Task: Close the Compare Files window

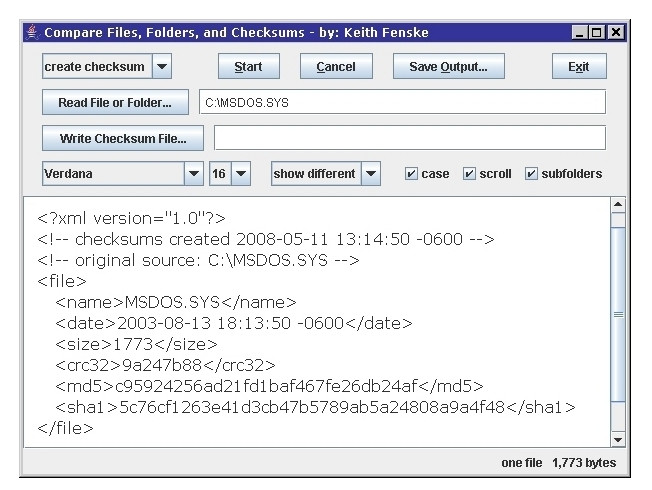Action: click(615, 32)
